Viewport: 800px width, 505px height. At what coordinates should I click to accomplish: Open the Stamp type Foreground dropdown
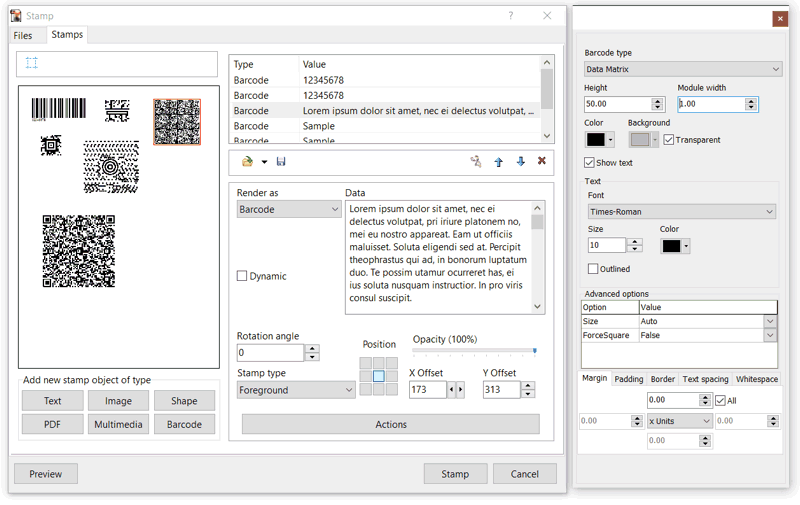(296, 390)
